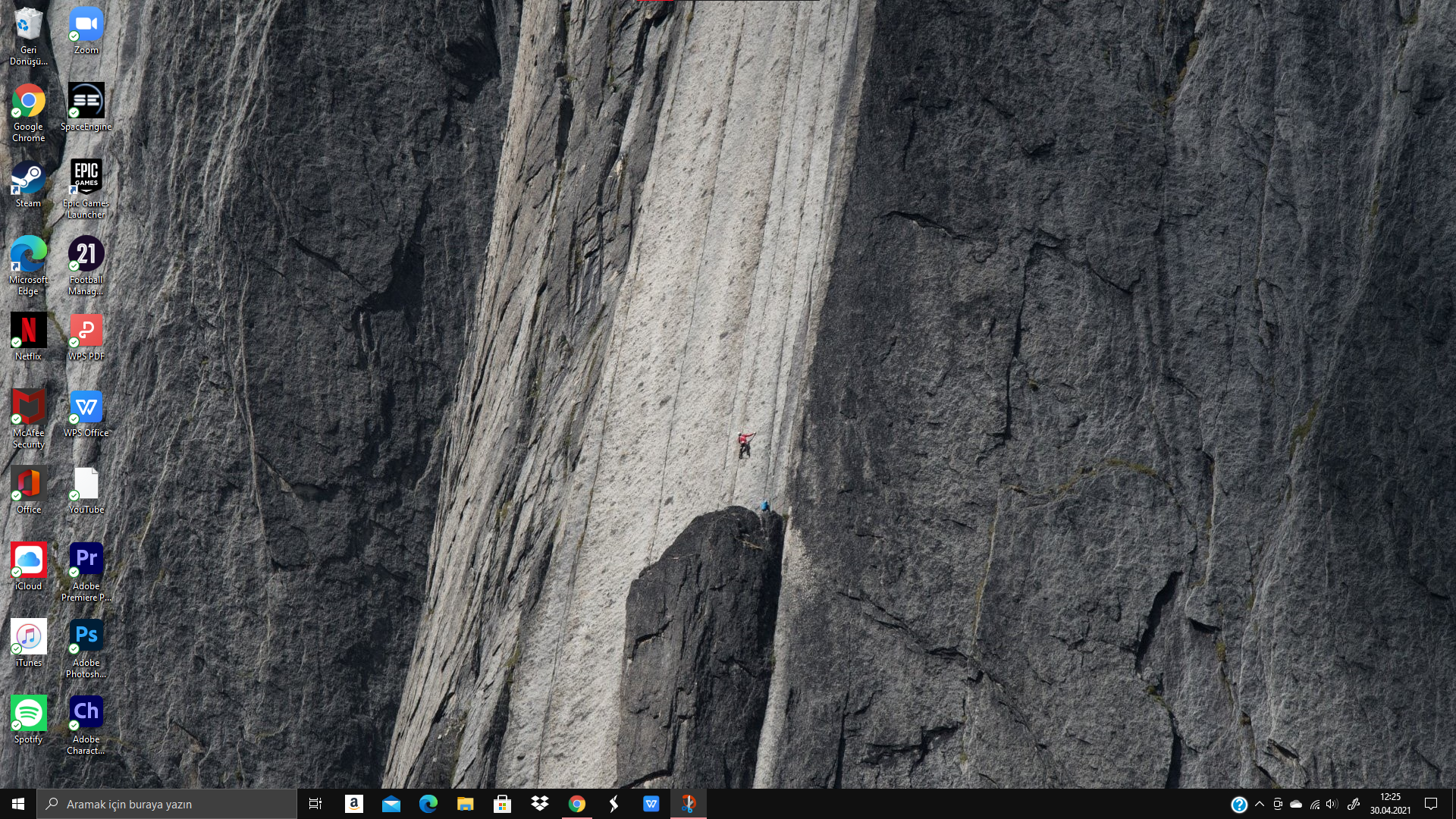Click the Windows Start button
1456x819 pixels.
coord(18,804)
